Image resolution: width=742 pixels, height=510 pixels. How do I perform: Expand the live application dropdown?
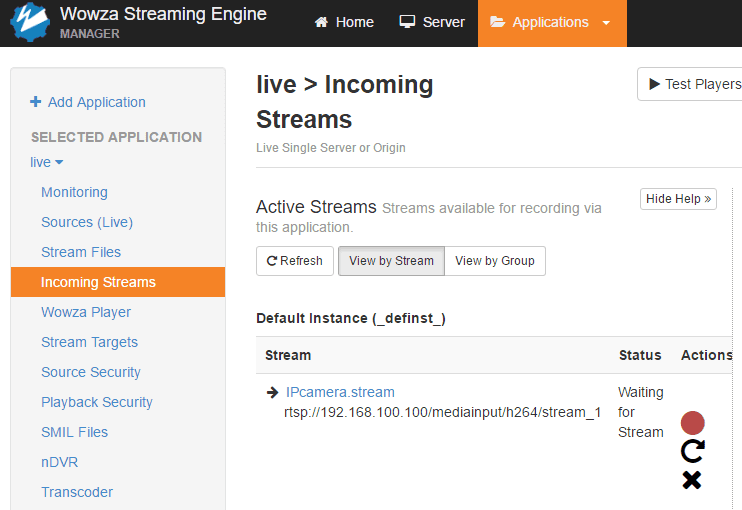(46, 162)
